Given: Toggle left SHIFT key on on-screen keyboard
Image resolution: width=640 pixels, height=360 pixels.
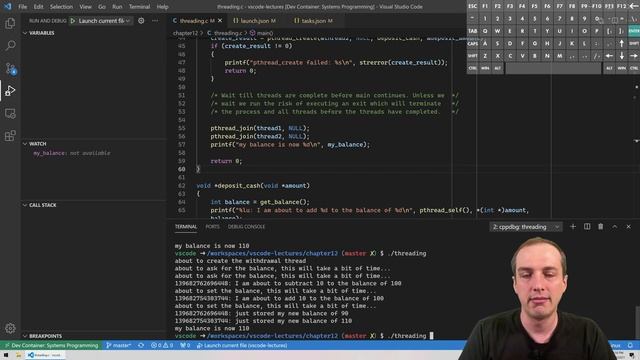Looking at the screenshot, I should coord(472,56).
